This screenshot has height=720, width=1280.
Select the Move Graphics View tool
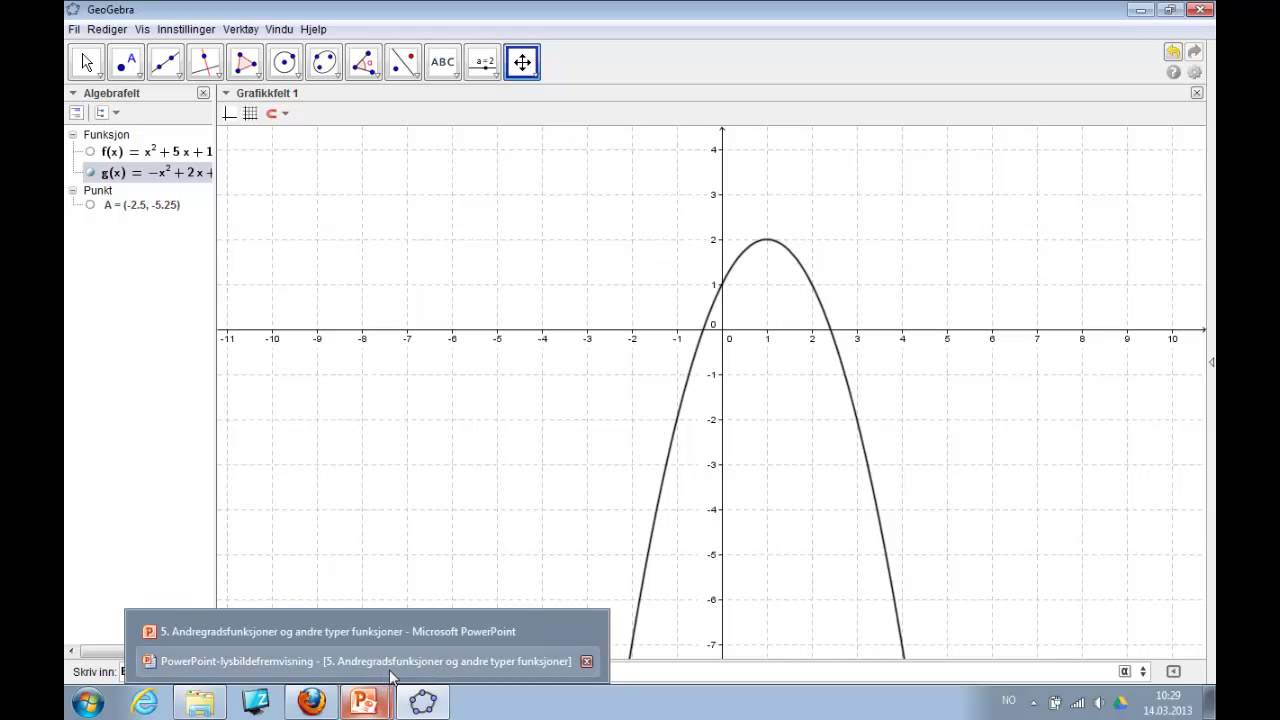522,62
